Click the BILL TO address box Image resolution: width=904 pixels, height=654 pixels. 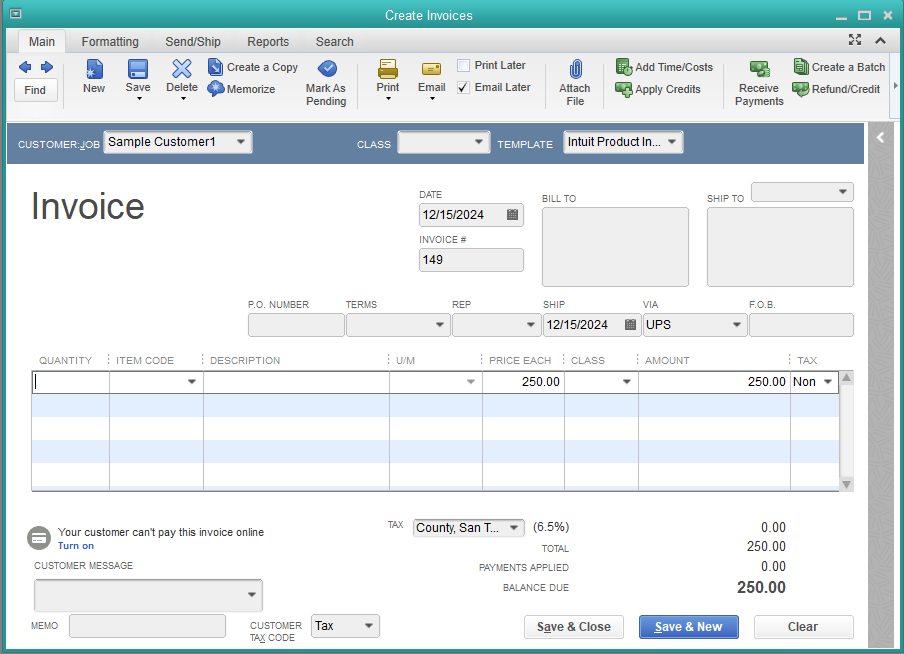pyautogui.click(x=615, y=247)
